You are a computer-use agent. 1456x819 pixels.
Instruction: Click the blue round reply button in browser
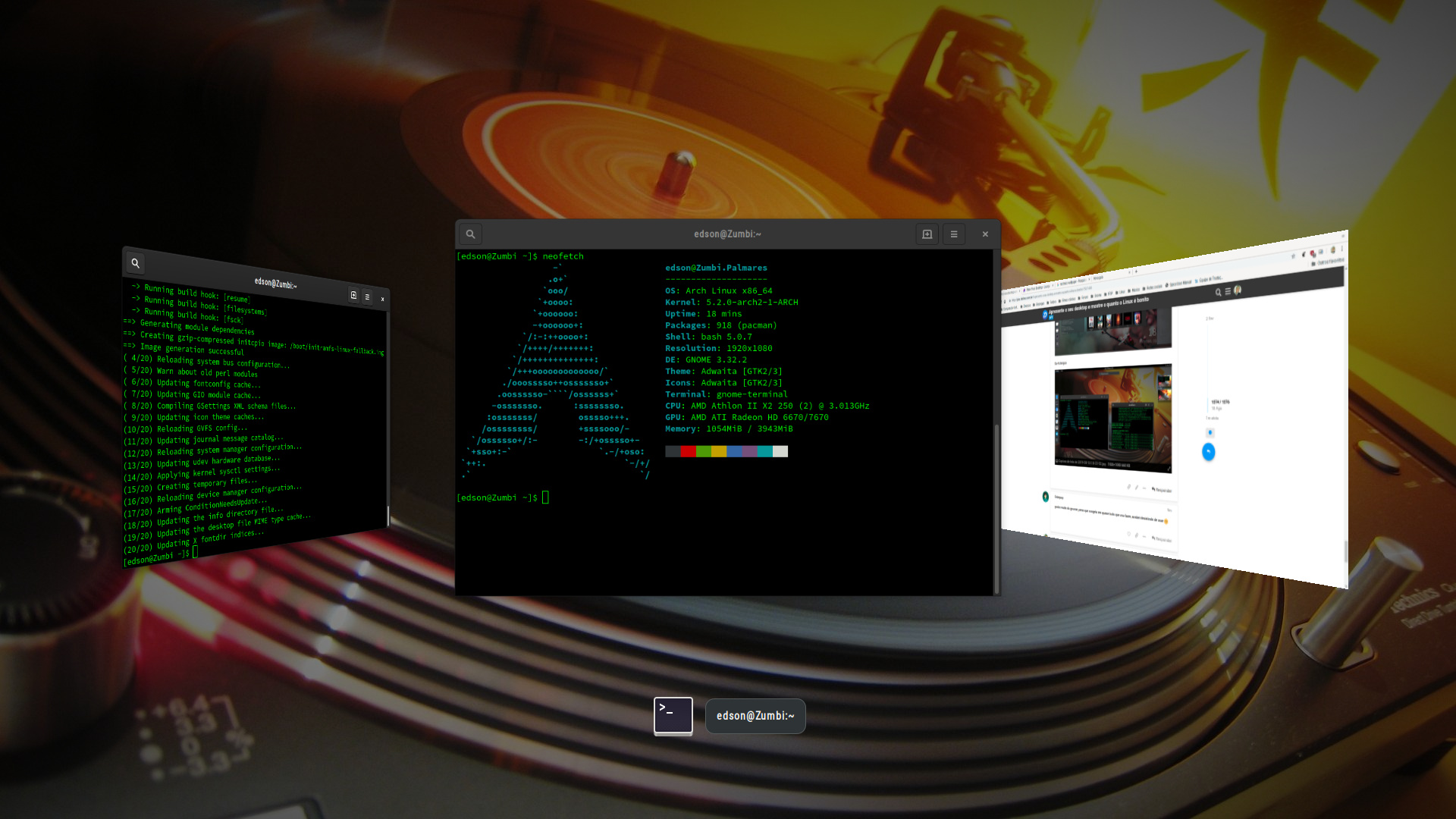pyautogui.click(x=1209, y=452)
